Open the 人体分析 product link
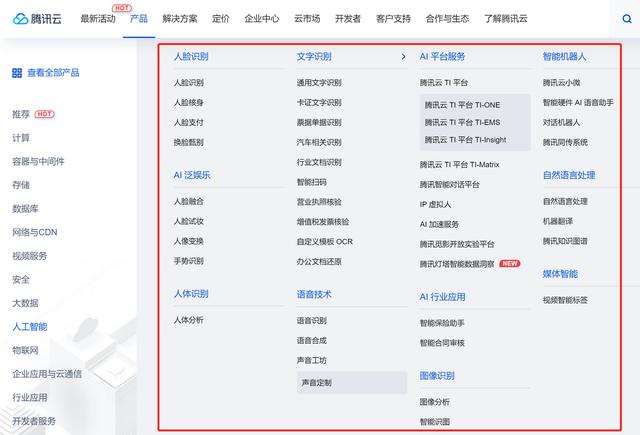The width and height of the screenshot is (640, 435). tap(189, 320)
